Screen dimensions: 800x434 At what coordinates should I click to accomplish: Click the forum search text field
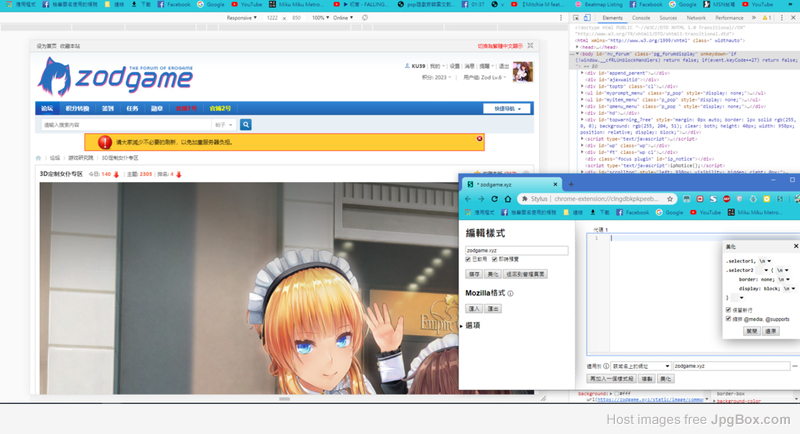click(127, 124)
